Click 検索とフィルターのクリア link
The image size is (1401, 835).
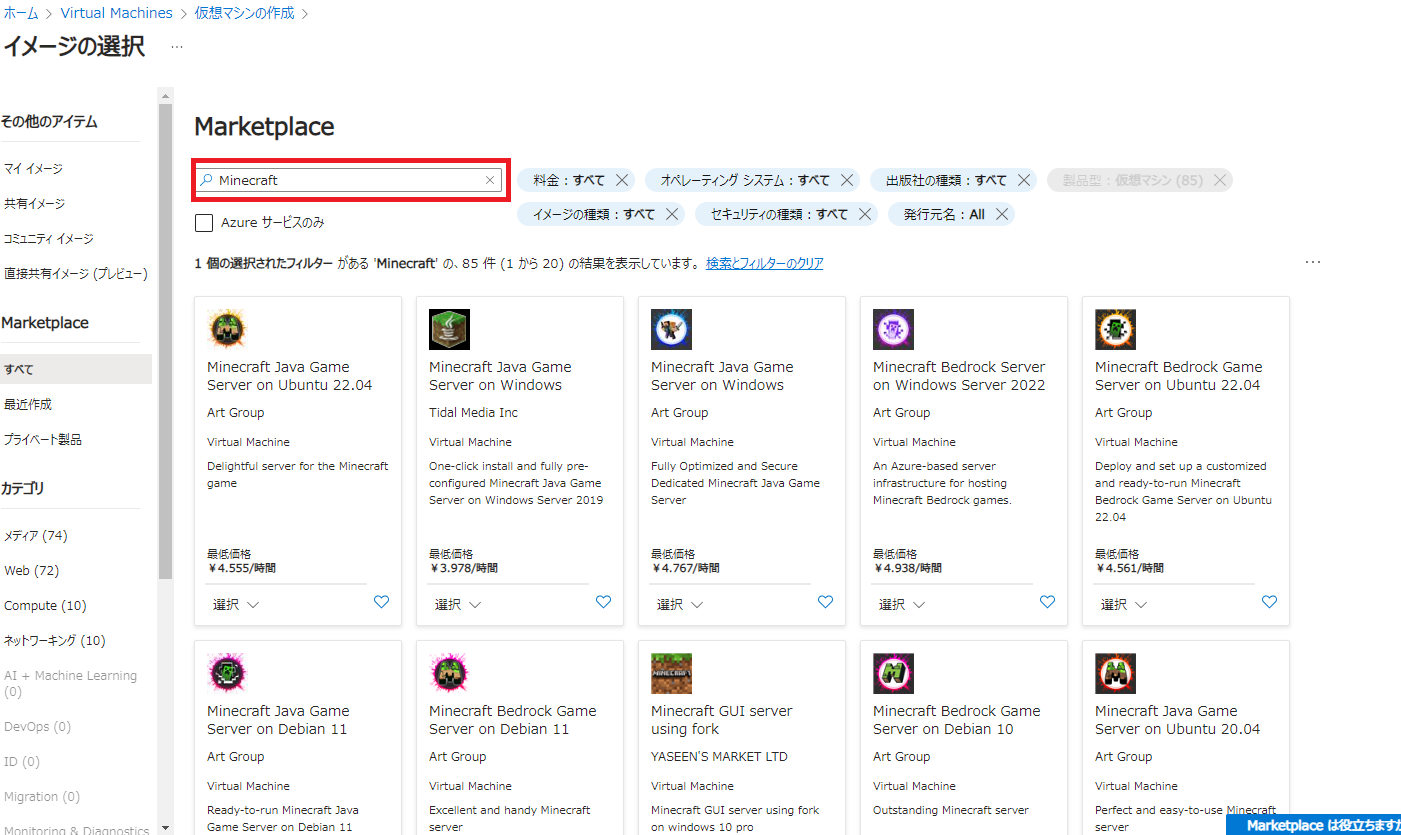765,263
